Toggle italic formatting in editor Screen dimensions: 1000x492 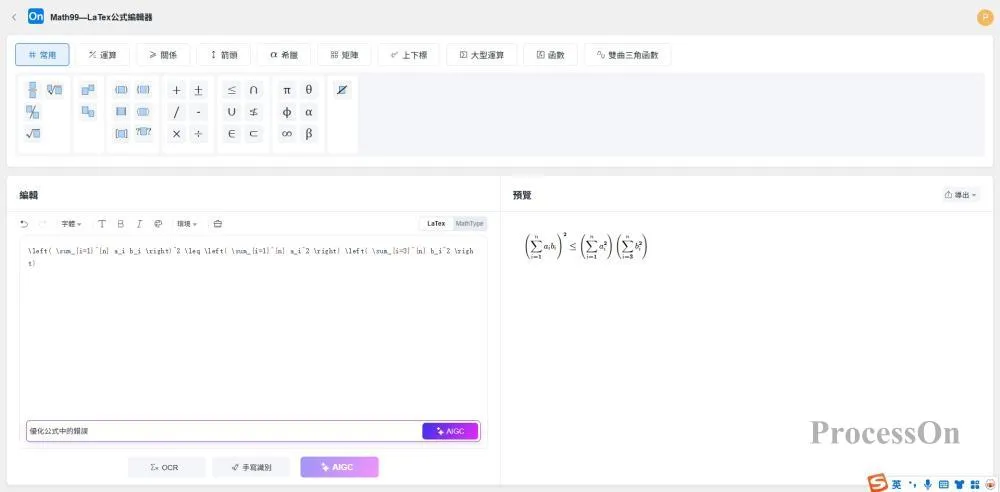[139, 224]
